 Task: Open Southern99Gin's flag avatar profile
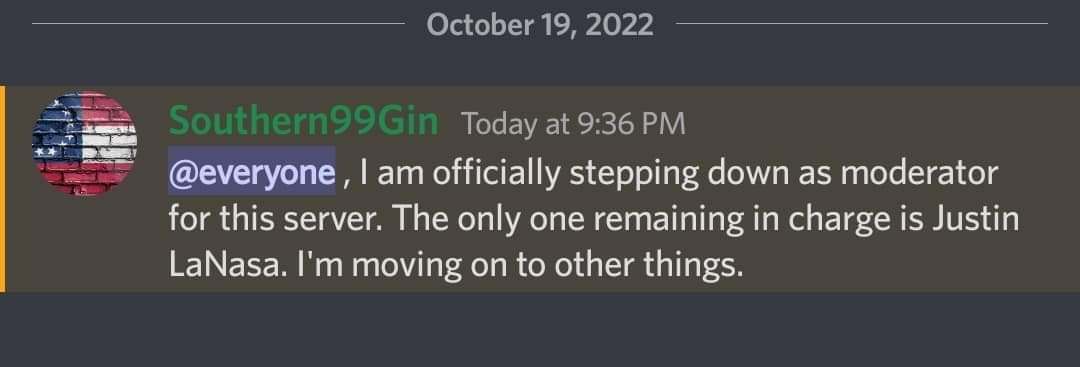(84, 143)
